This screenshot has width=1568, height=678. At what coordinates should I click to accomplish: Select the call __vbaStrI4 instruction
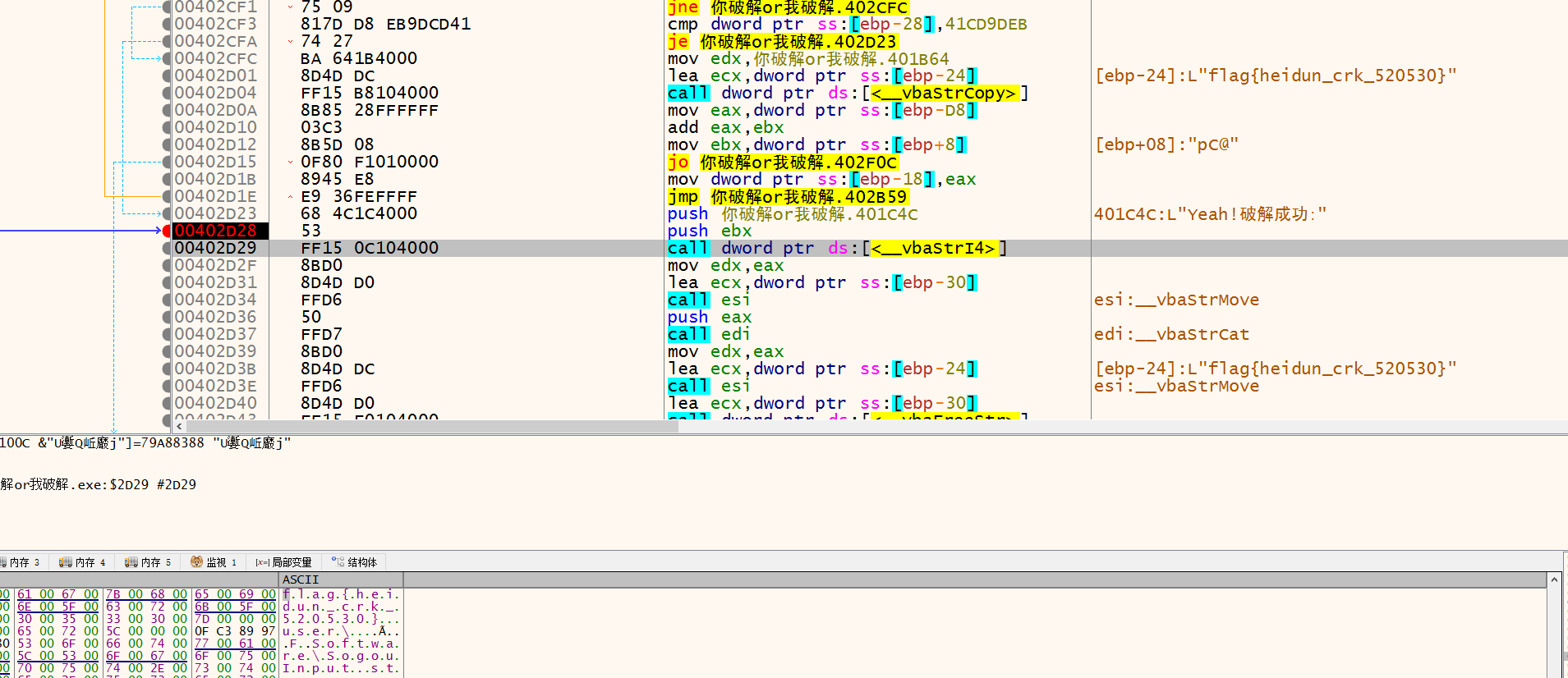(837, 248)
